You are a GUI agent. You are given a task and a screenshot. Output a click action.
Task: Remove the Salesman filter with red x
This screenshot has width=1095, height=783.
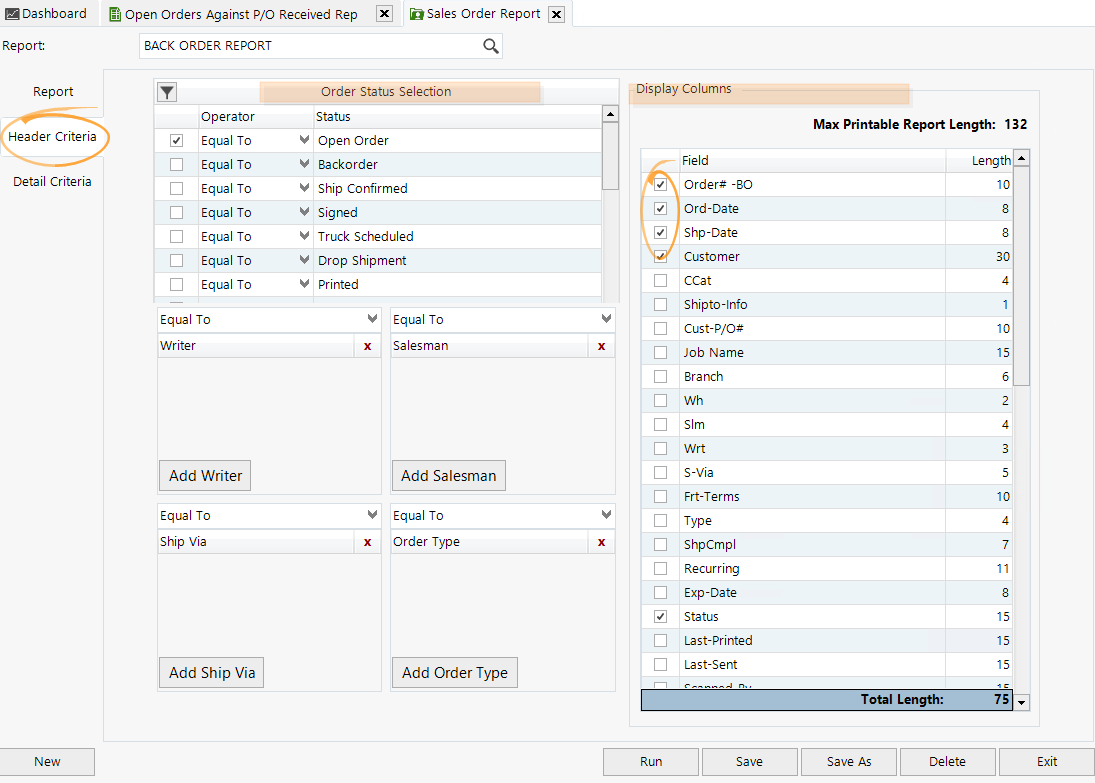(x=601, y=346)
